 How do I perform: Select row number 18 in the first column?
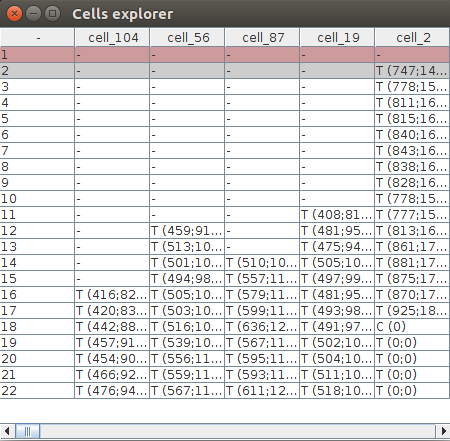pyautogui.click(x=37, y=327)
